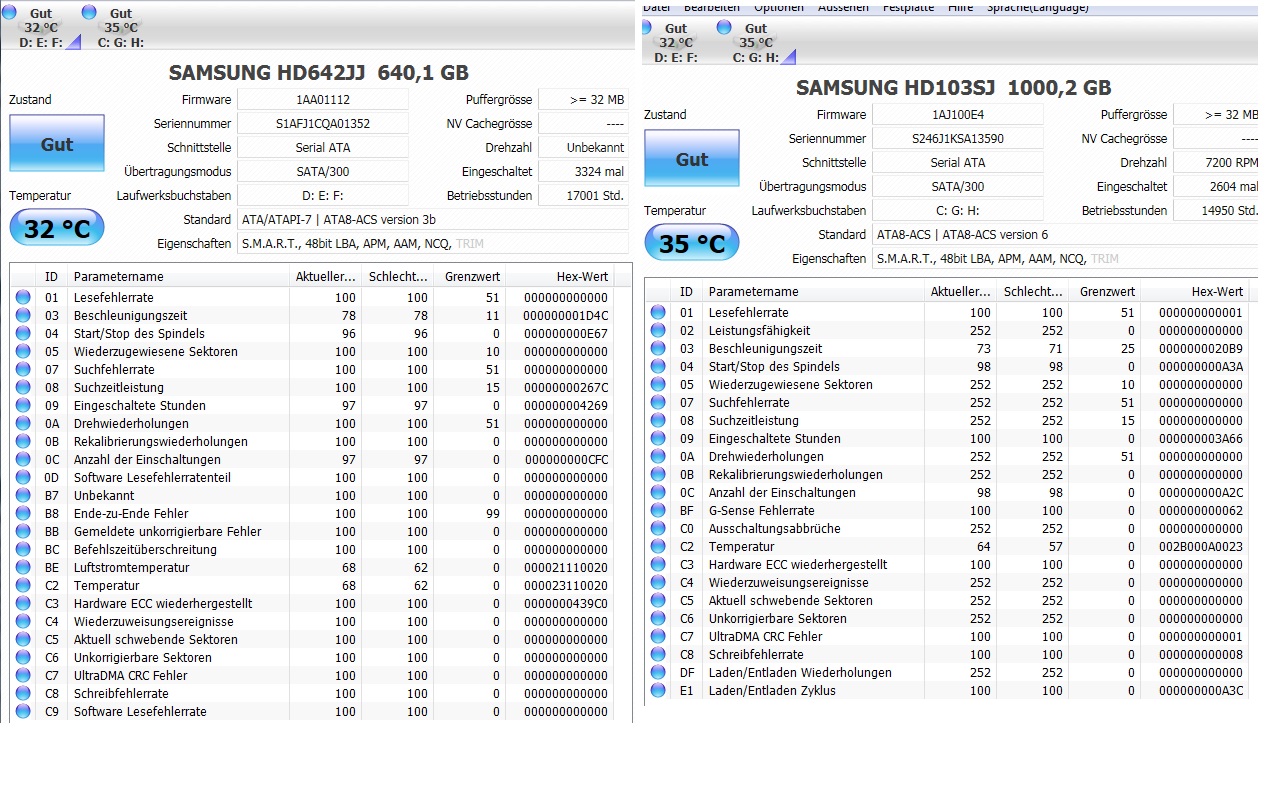1273x809 pixels.
Task: Click status orb of Hardware ECC wiederhergestellt row, HD103SJ
Action: pos(658,564)
